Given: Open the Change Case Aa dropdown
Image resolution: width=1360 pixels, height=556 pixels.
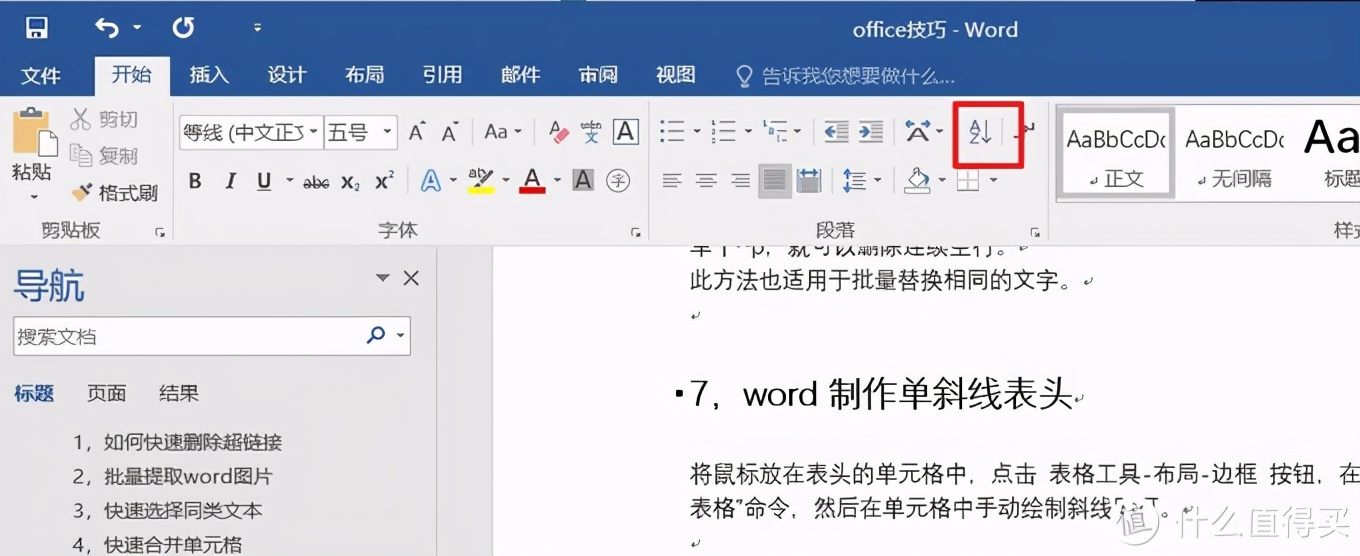Looking at the screenshot, I should coord(503,131).
